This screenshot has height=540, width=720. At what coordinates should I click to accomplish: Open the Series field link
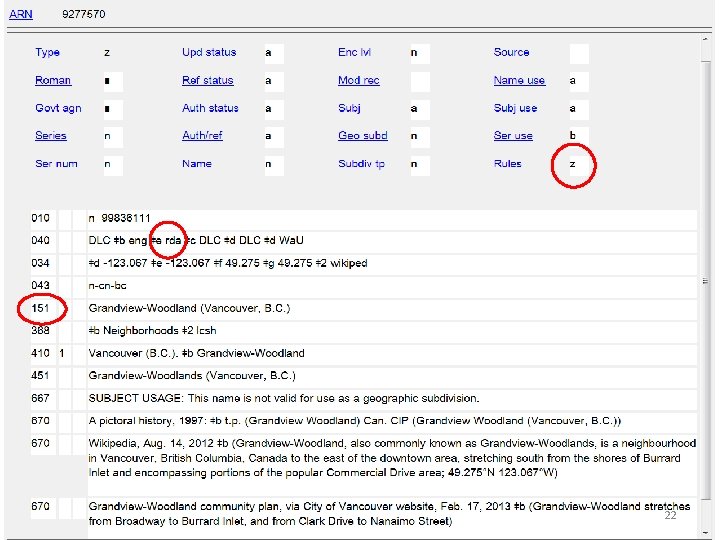click(51, 136)
